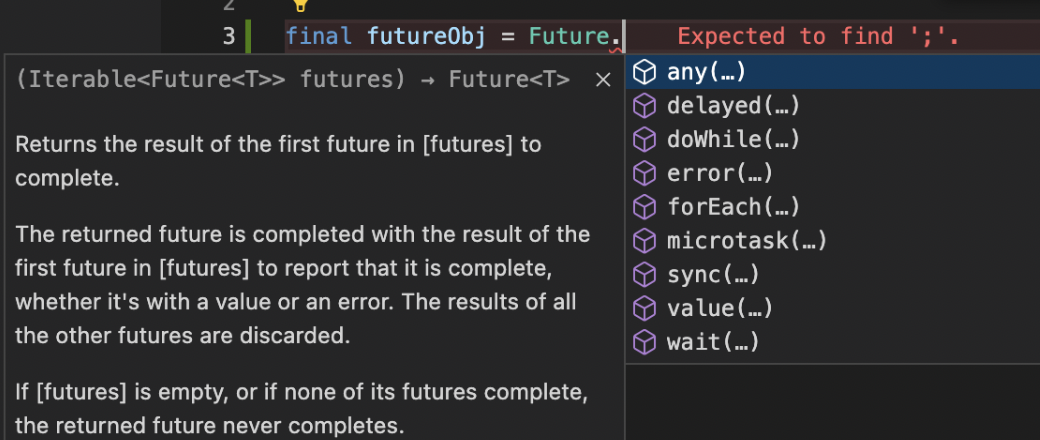Choose the value(…) completion entry
Screen dimensions: 1040x440
pyautogui.click(x=832, y=309)
